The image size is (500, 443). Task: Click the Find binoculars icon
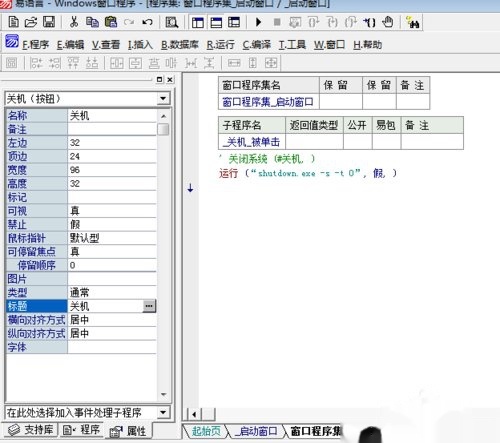413,22
